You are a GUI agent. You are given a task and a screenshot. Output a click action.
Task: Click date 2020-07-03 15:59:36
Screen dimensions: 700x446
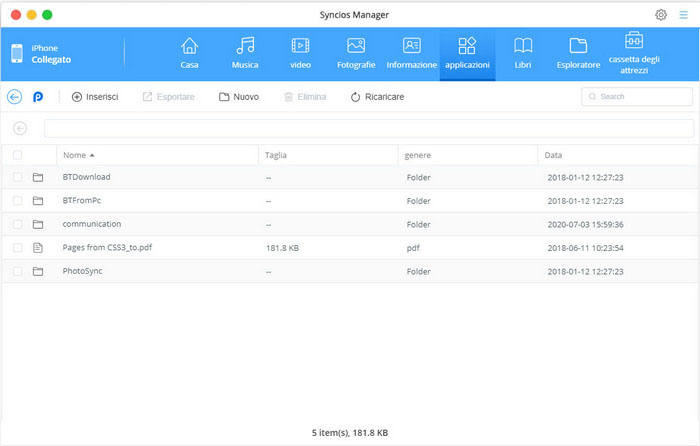(x=585, y=225)
